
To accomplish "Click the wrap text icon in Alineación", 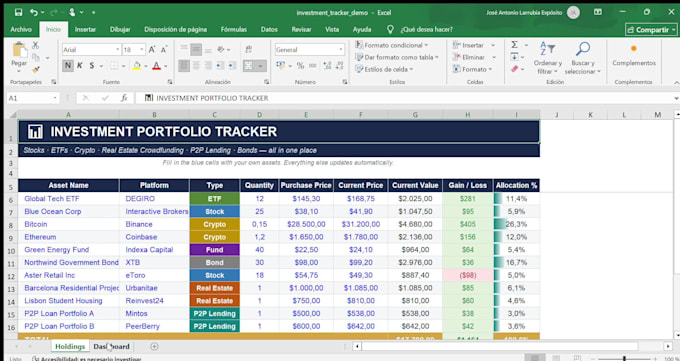I will 249,49.
